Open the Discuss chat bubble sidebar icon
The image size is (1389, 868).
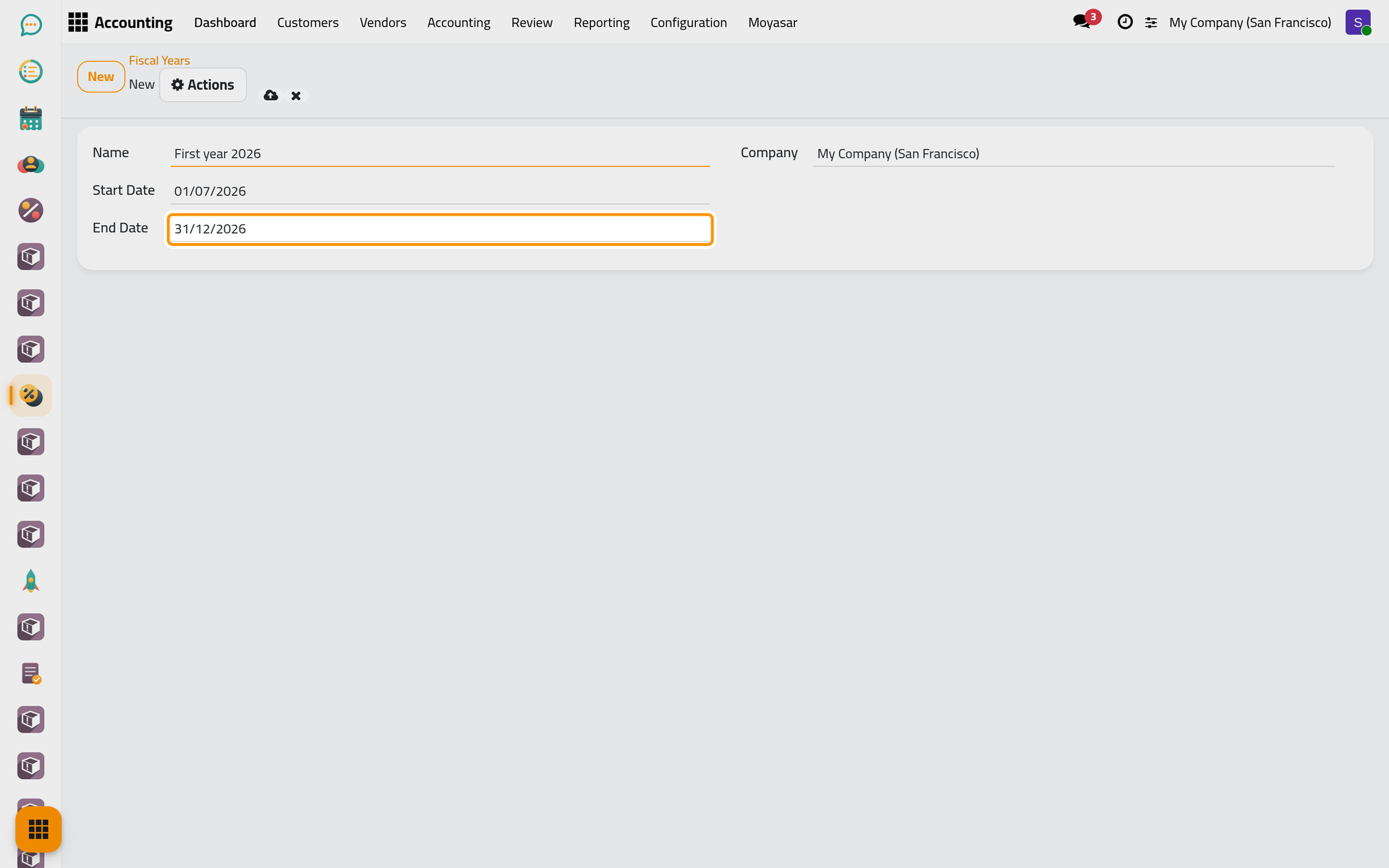pyautogui.click(x=30, y=25)
